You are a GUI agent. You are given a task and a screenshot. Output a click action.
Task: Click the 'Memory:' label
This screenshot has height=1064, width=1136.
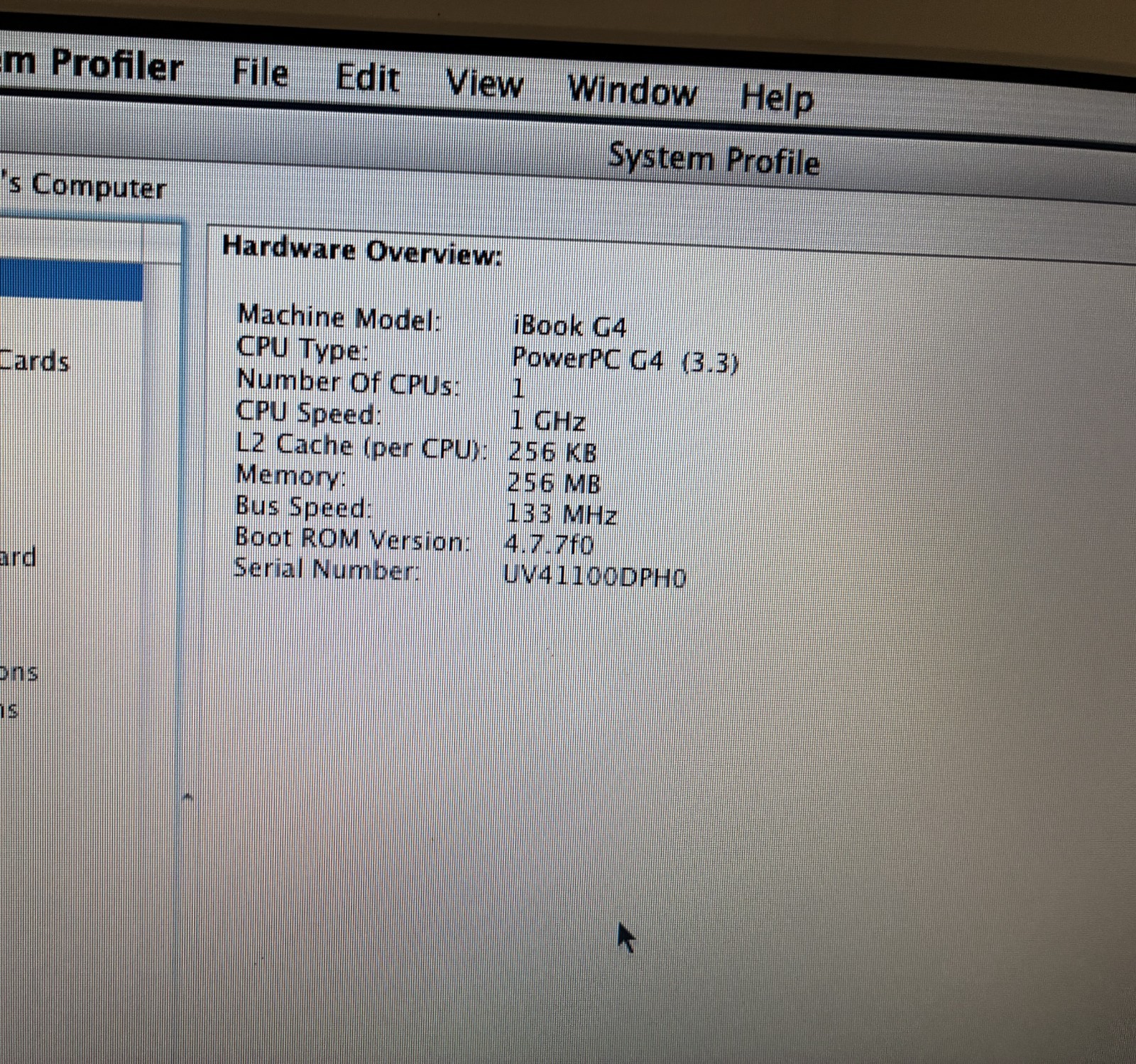coord(291,476)
